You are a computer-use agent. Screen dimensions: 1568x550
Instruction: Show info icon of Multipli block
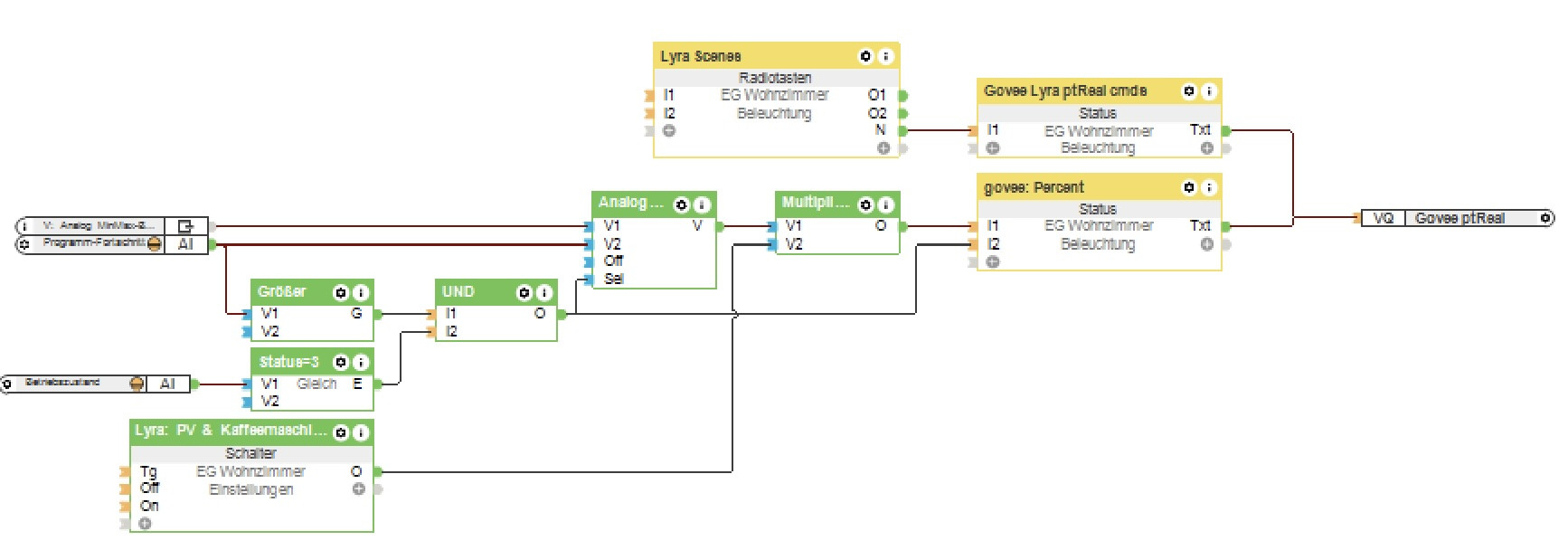point(885,204)
